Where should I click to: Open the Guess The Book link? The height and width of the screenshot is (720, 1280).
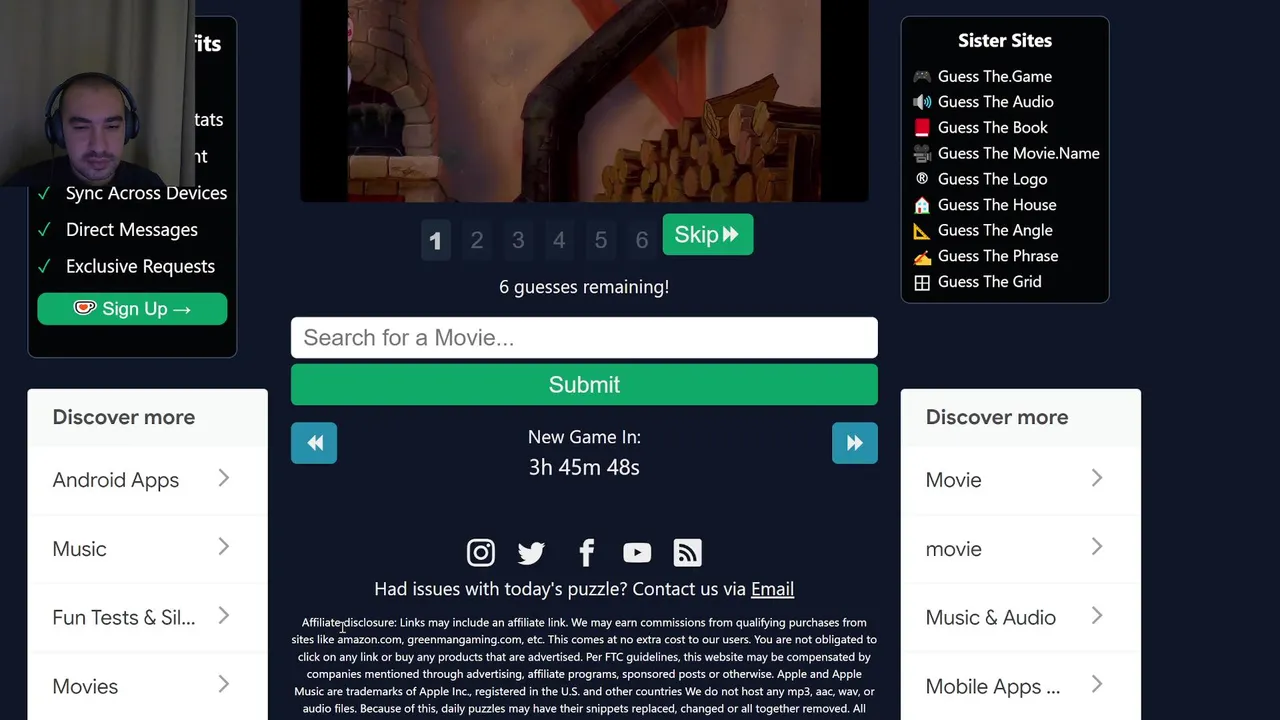click(x=993, y=127)
